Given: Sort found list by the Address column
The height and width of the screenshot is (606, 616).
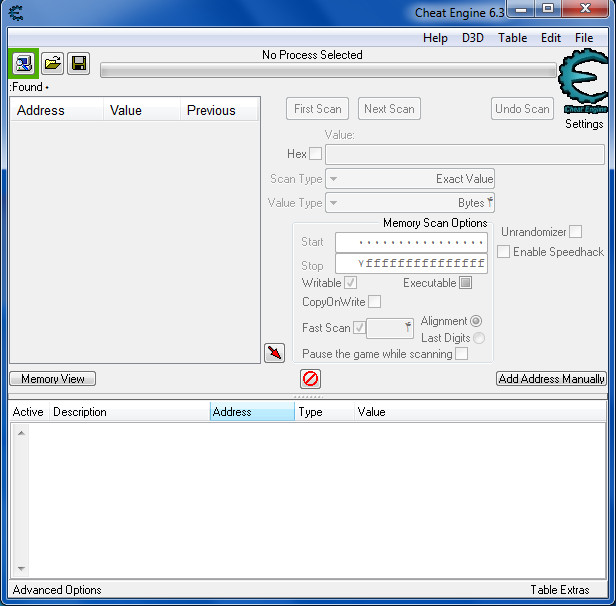Looking at the screenshot, I should pos(57,110).
